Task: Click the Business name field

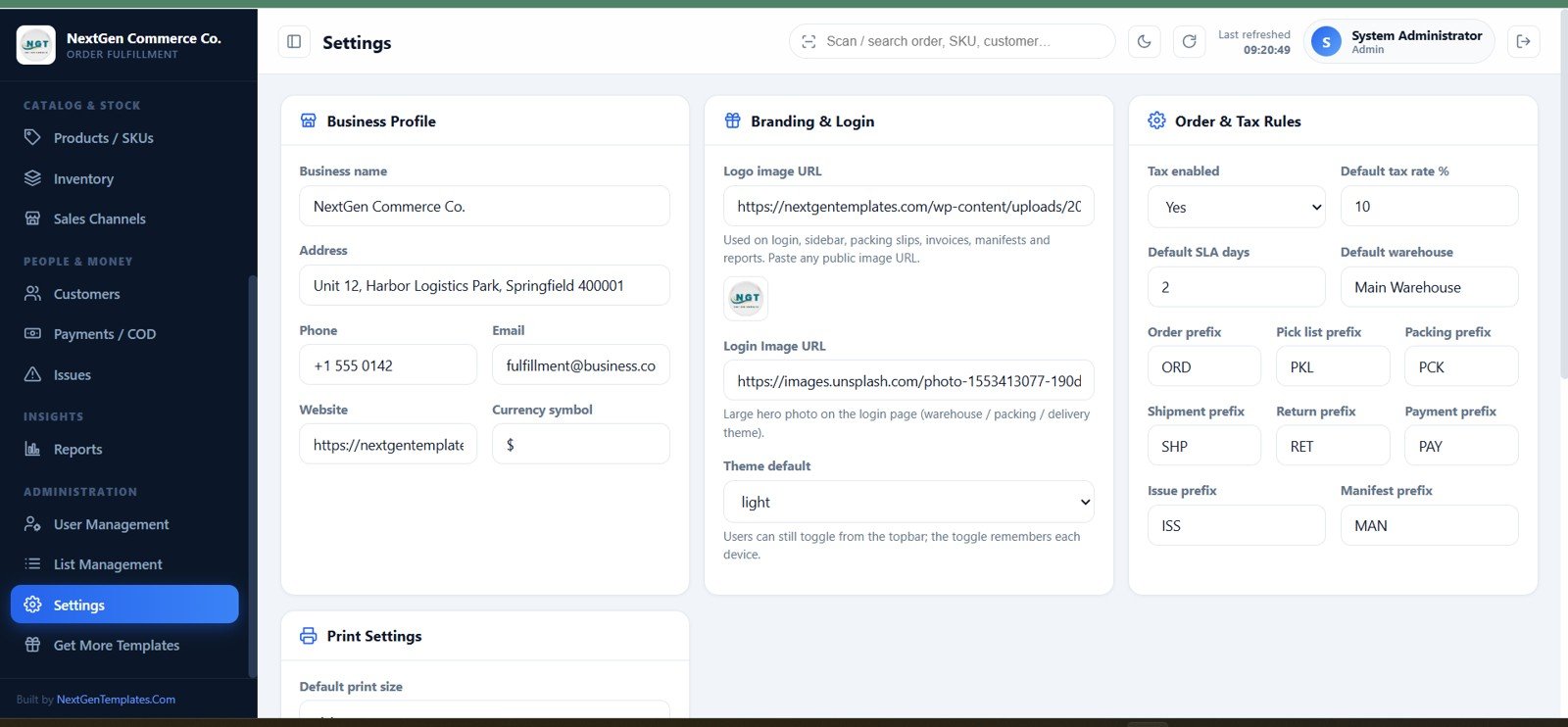Action: pyautogui.click(x=484, y=206)
